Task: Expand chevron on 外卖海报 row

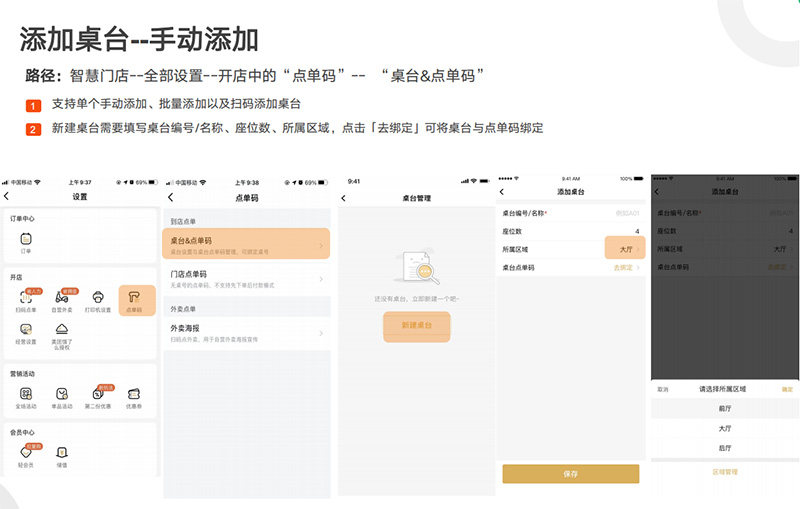Action: [321, 333]
